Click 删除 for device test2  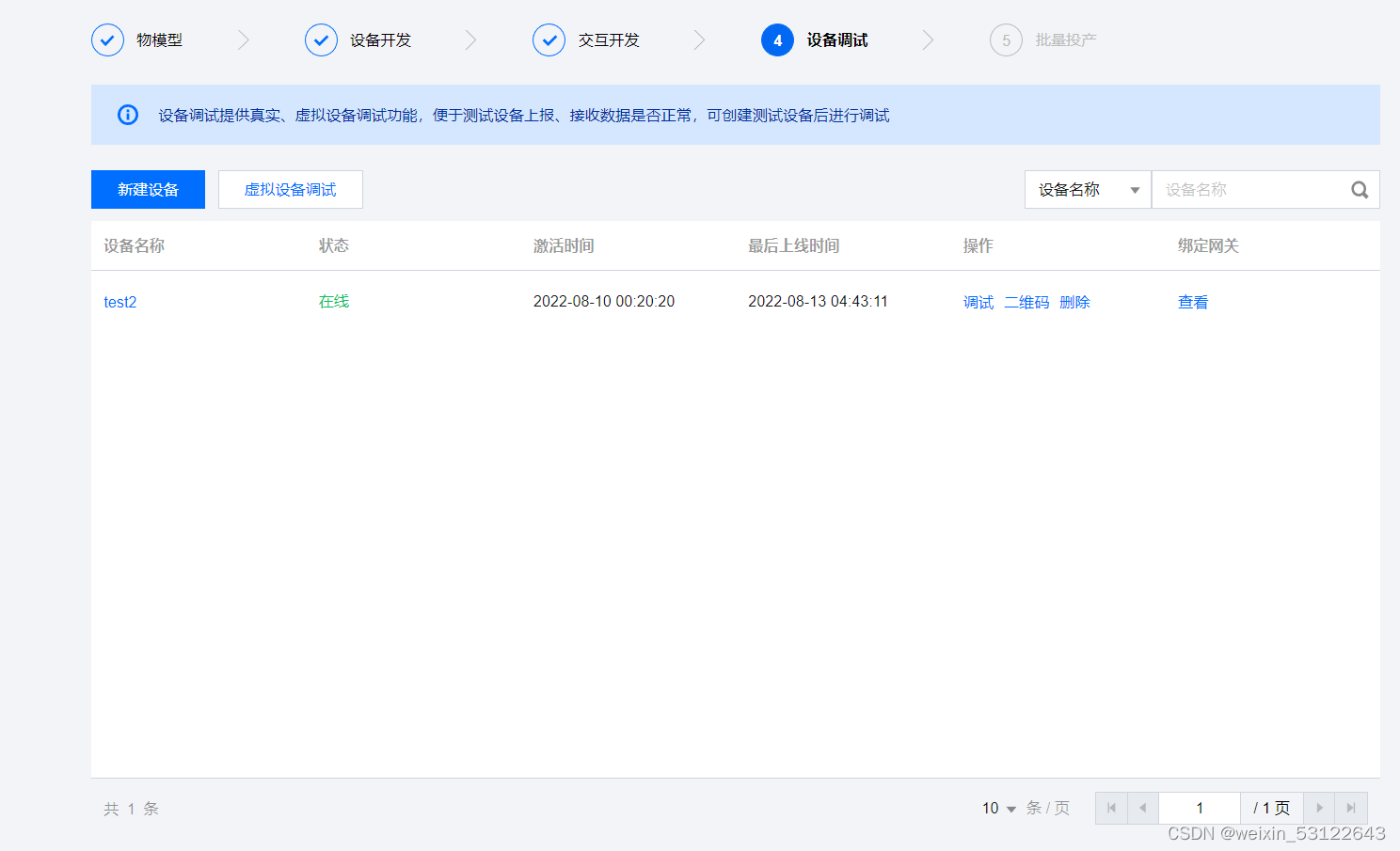1074,302
